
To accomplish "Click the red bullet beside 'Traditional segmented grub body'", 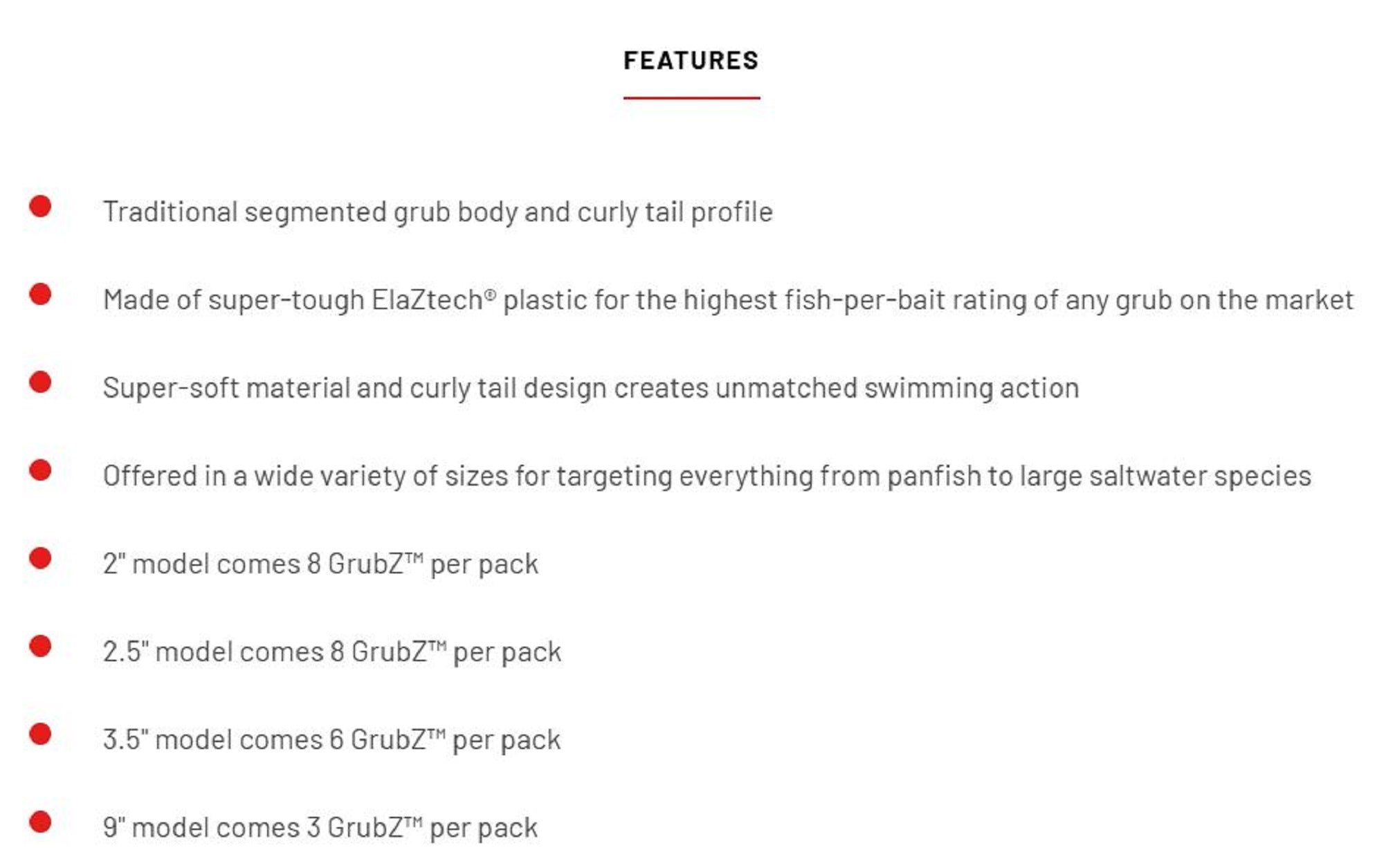I will [x=40, y=206].
